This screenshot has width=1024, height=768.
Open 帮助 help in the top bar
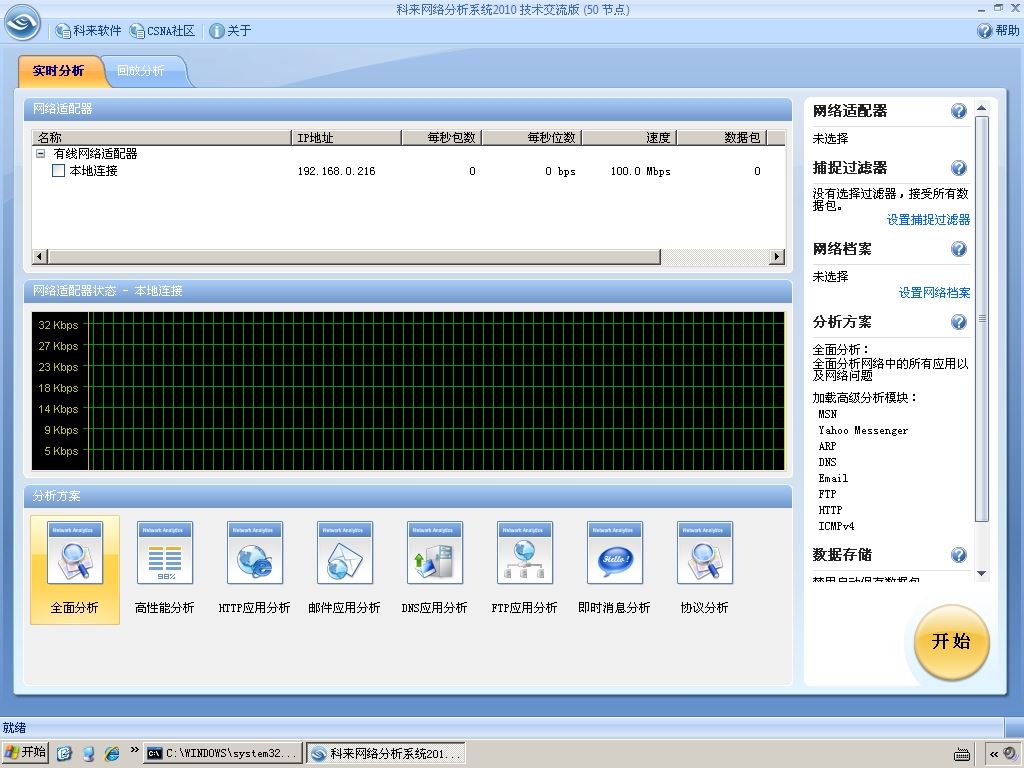(998, 31)
